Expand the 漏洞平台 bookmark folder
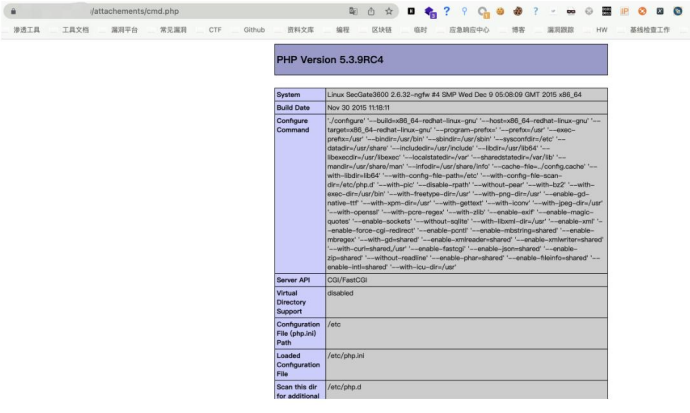 pyautogui.click(x=125, y=30)
